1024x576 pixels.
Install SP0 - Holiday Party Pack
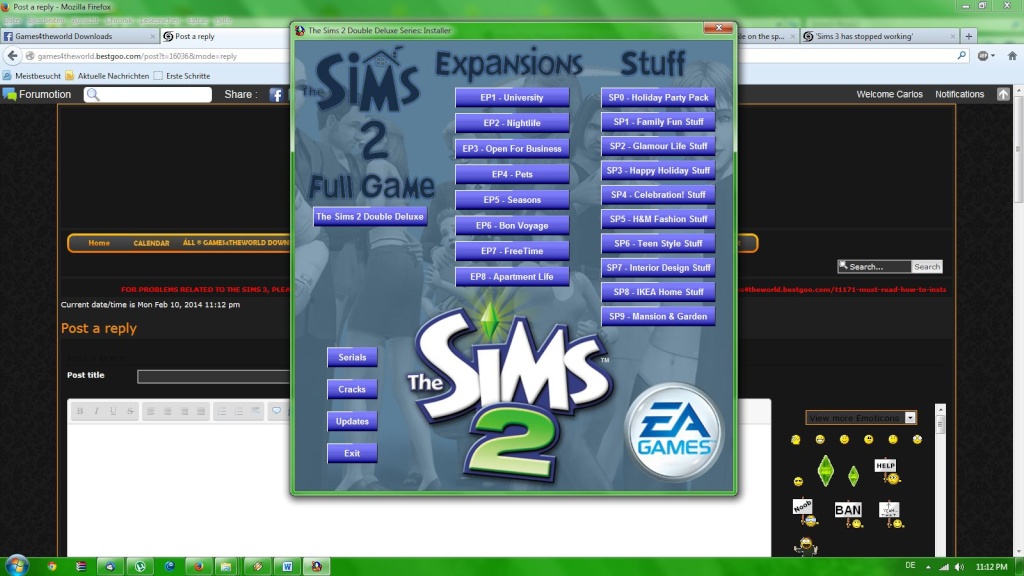coord(658,97)
